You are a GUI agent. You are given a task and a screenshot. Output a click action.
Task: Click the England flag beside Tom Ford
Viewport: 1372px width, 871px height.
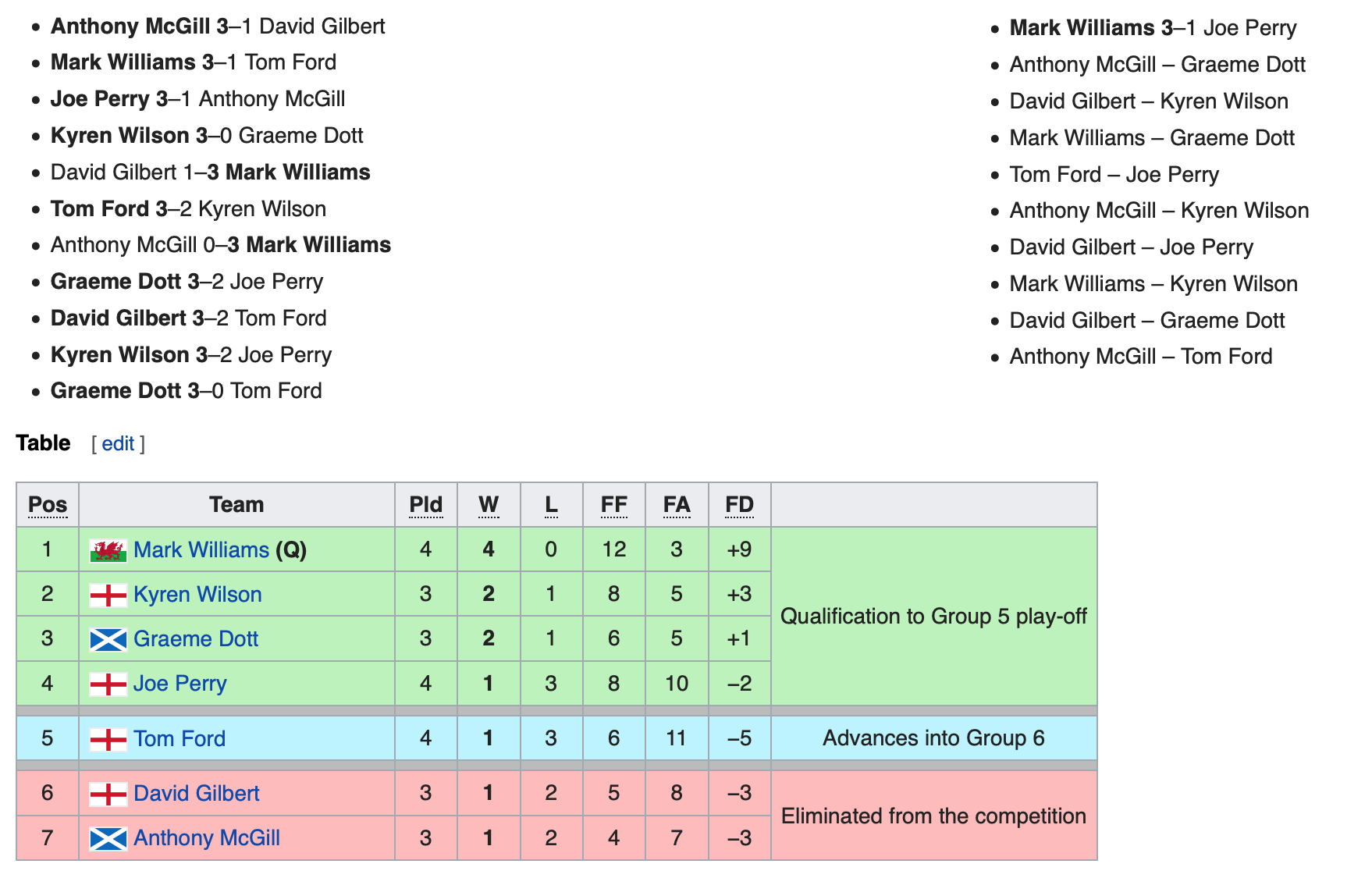click(x=108, y=738)
